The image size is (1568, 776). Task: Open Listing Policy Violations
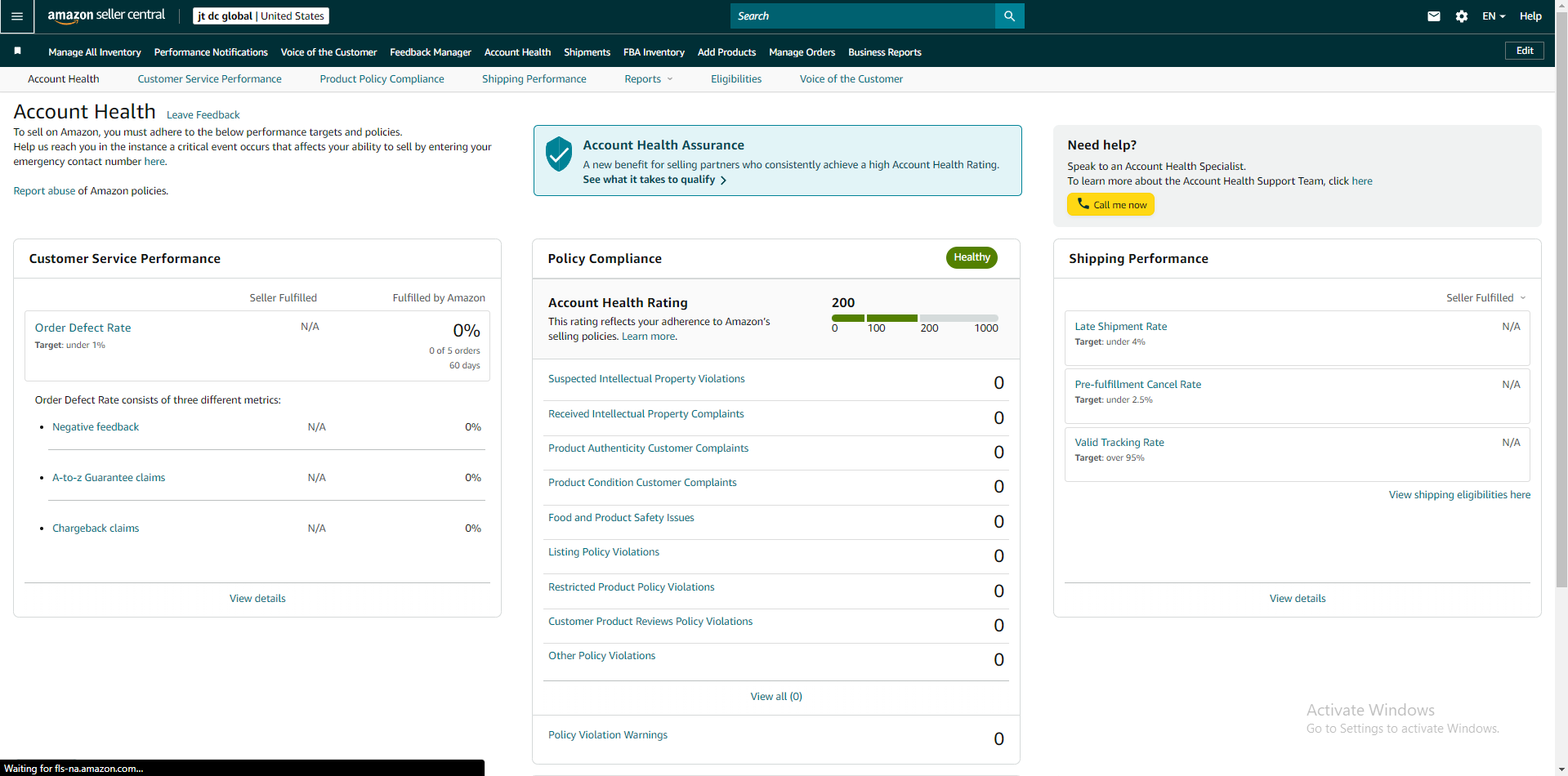pos(604,552)
